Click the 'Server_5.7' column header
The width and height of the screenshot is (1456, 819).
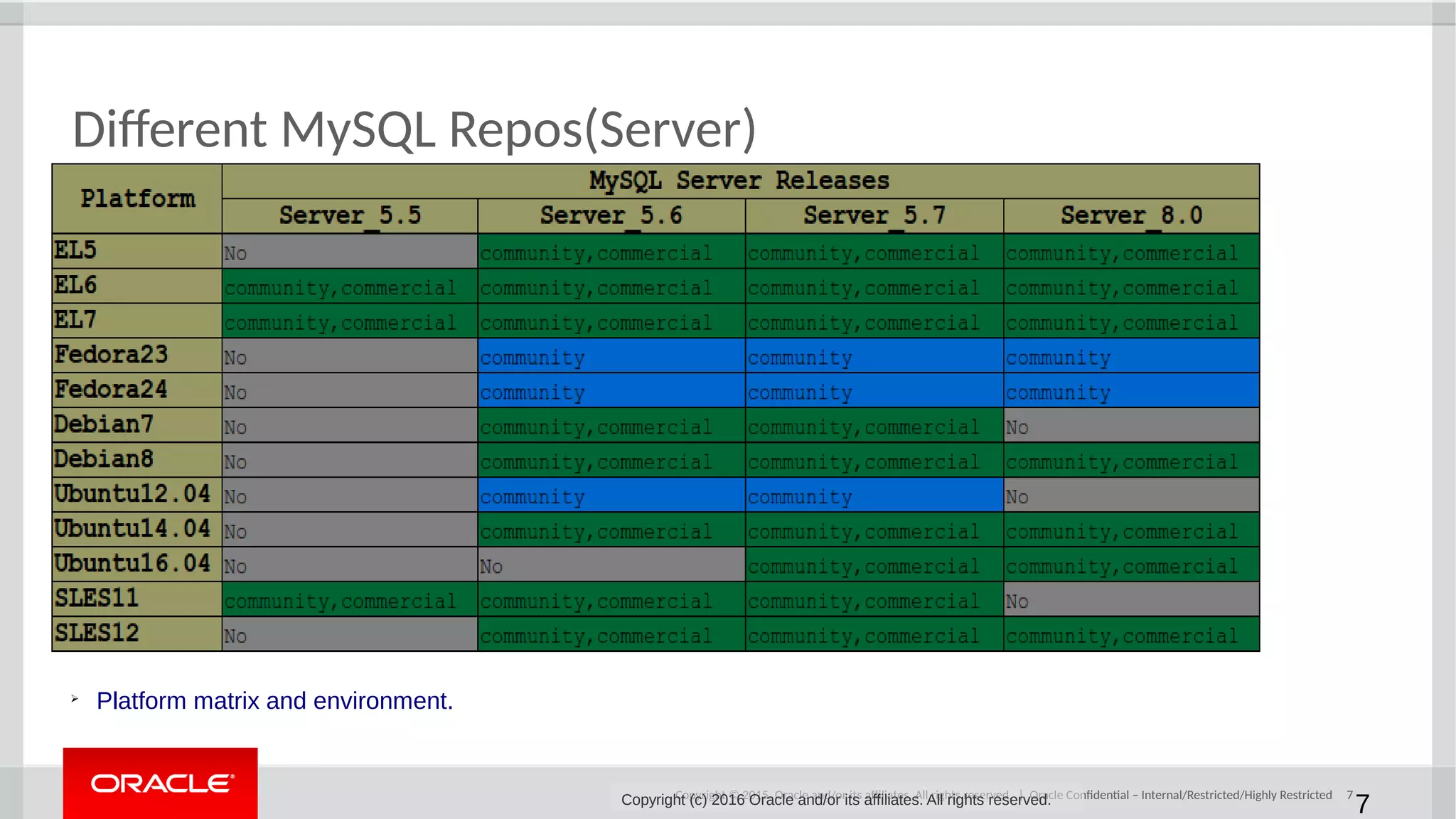874,215
